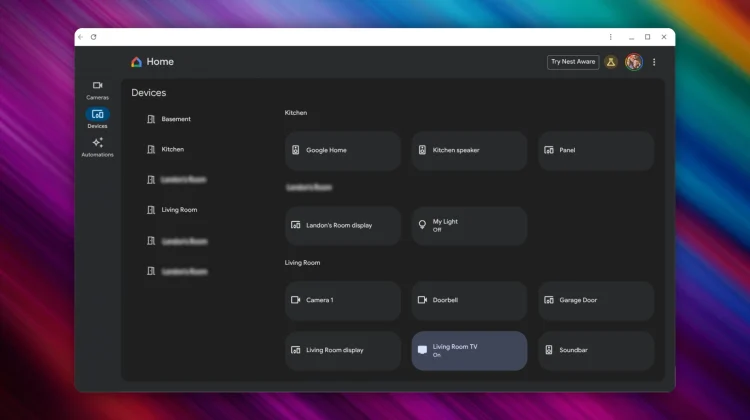Toggle the Living Room TV tile
Image resolution: width=750 pixels, height=420 pixels.
(x=469, y=351)
